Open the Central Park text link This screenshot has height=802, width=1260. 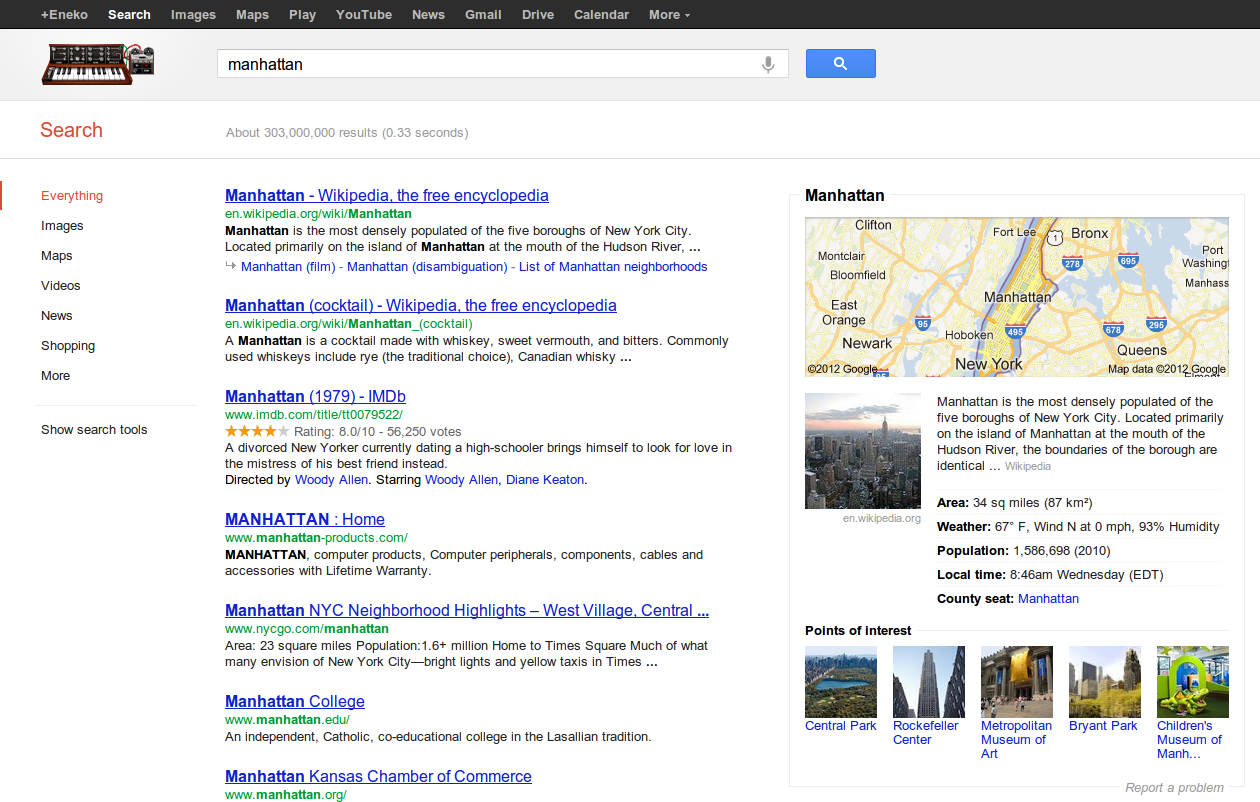tap(841, 726)
